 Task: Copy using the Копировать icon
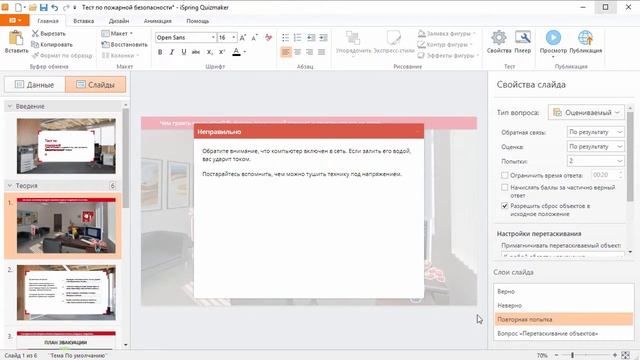[x=35, y=44]
